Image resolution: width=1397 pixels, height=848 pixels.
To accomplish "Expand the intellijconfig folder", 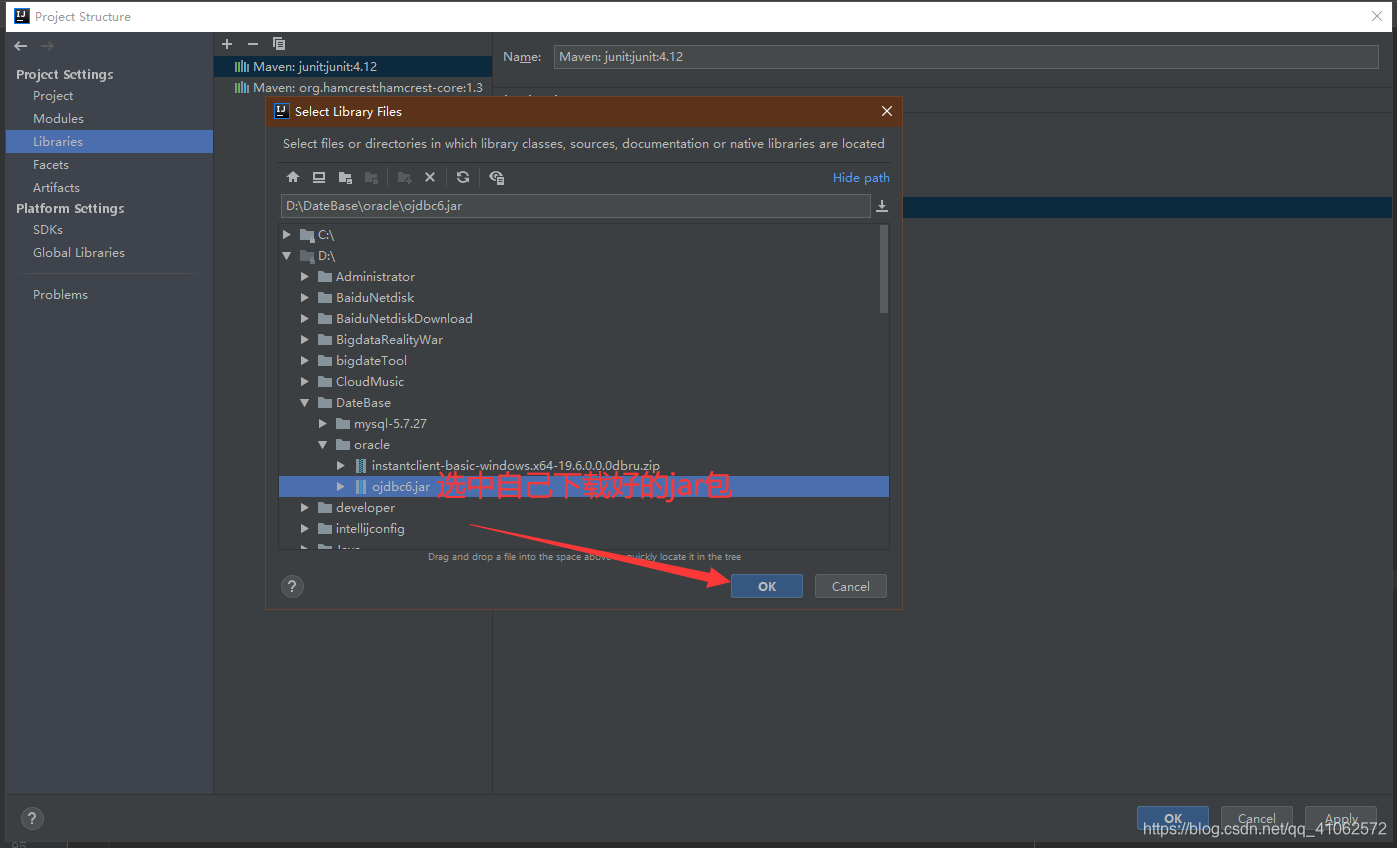I will coord(305,529).
